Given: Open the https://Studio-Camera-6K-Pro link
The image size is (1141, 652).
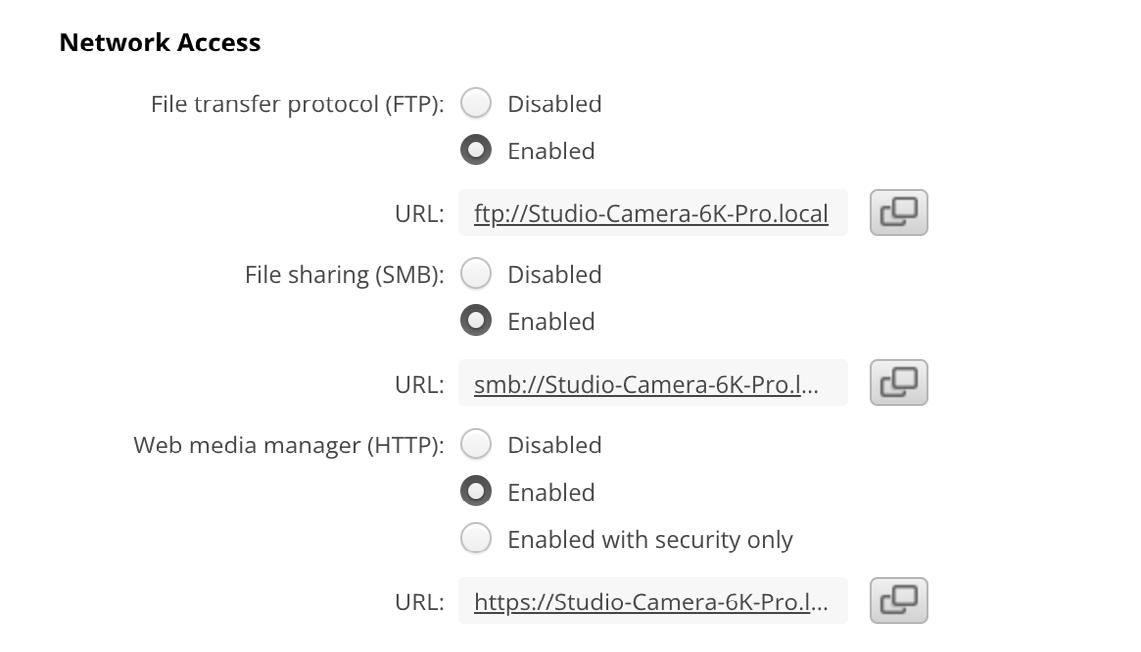Looking at the screenshot, I should click(x=650, y=602).
